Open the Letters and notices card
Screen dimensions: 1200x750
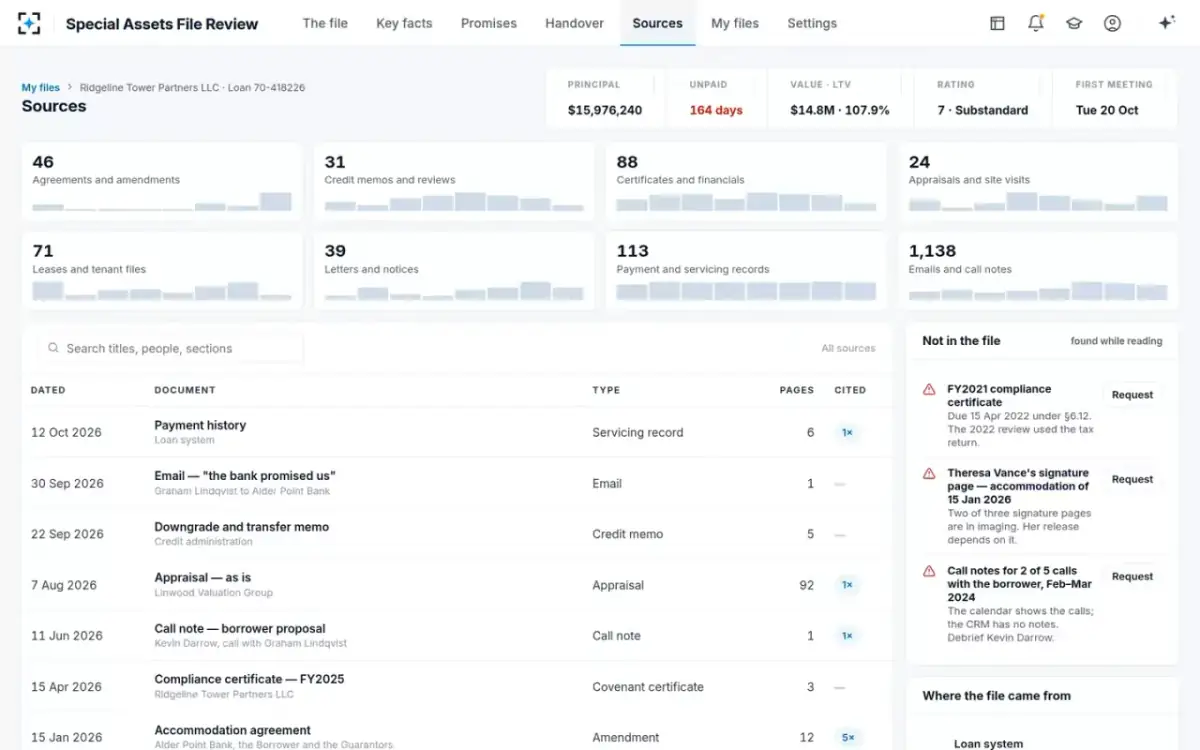coord(454,271)
